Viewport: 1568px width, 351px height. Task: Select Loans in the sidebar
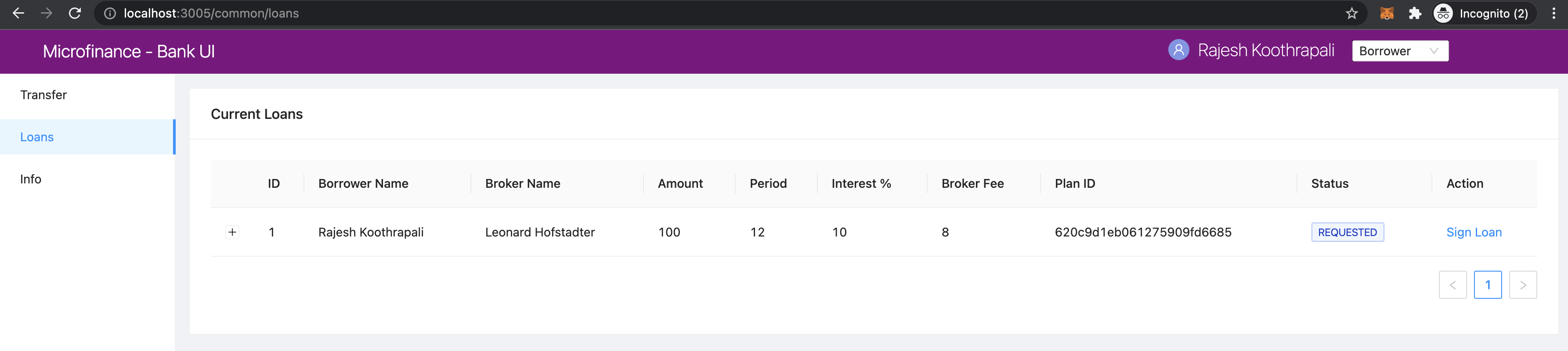(x=88, y=137)
